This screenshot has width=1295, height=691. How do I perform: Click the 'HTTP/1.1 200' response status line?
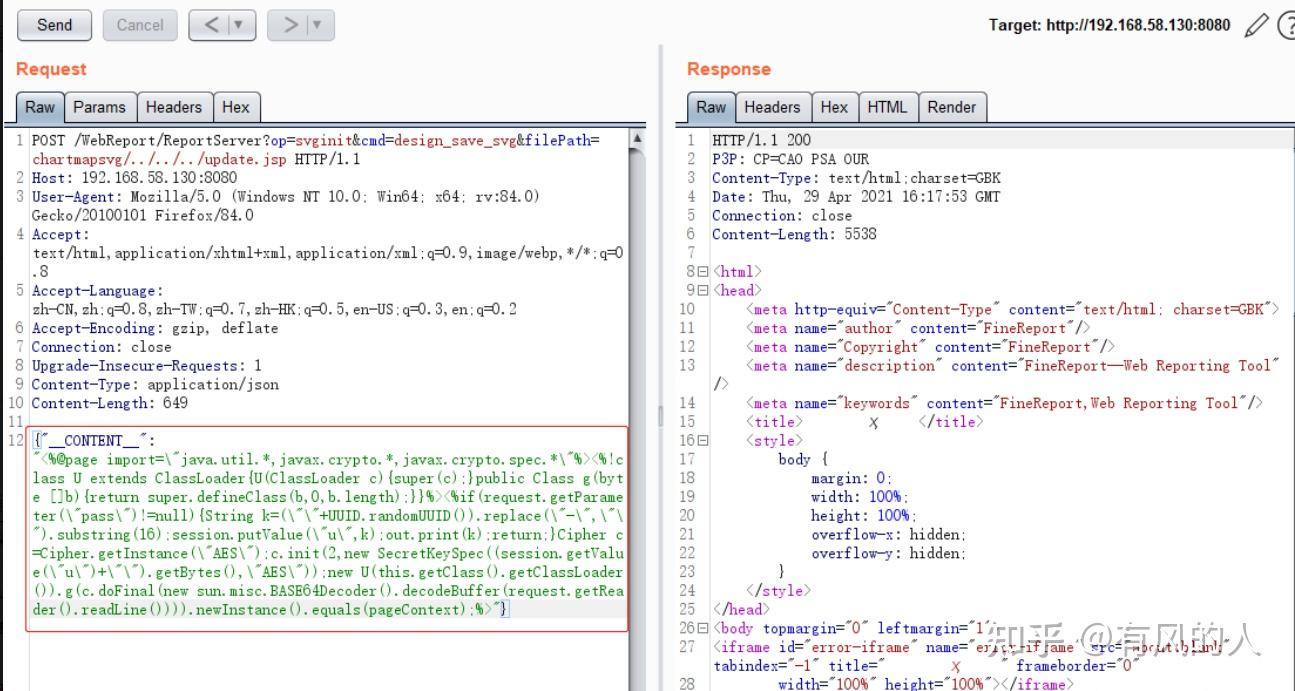point(762,140)
